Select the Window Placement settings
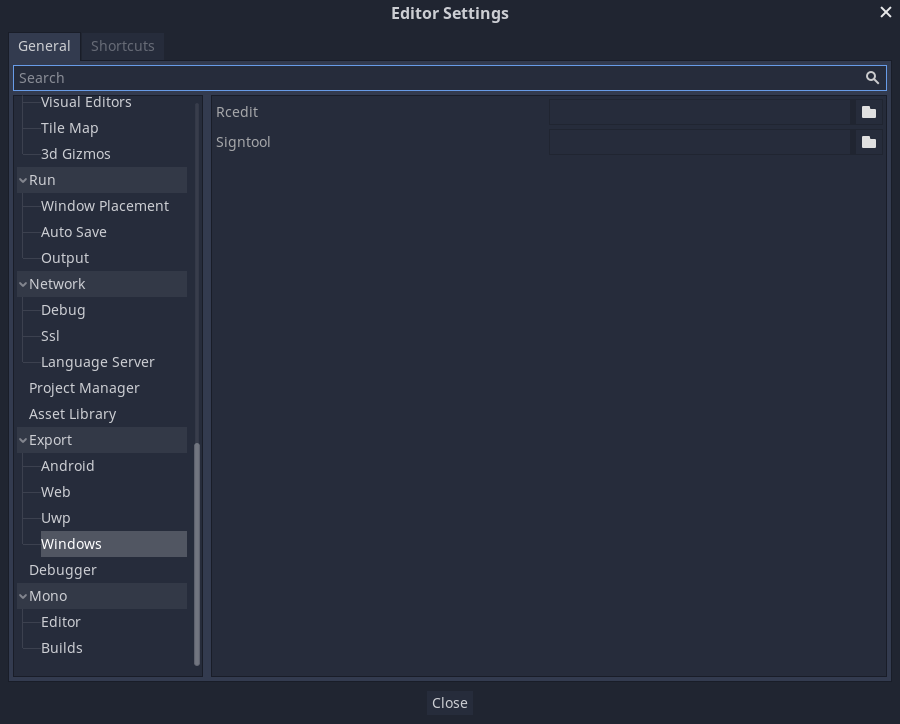Screen dimensions: 900x724 [104, 205]
